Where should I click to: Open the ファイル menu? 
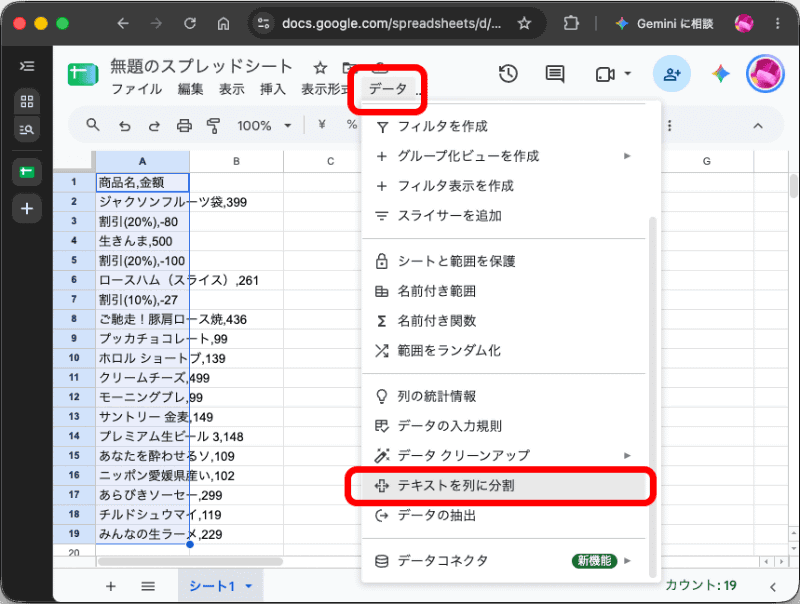pos(137,89)
